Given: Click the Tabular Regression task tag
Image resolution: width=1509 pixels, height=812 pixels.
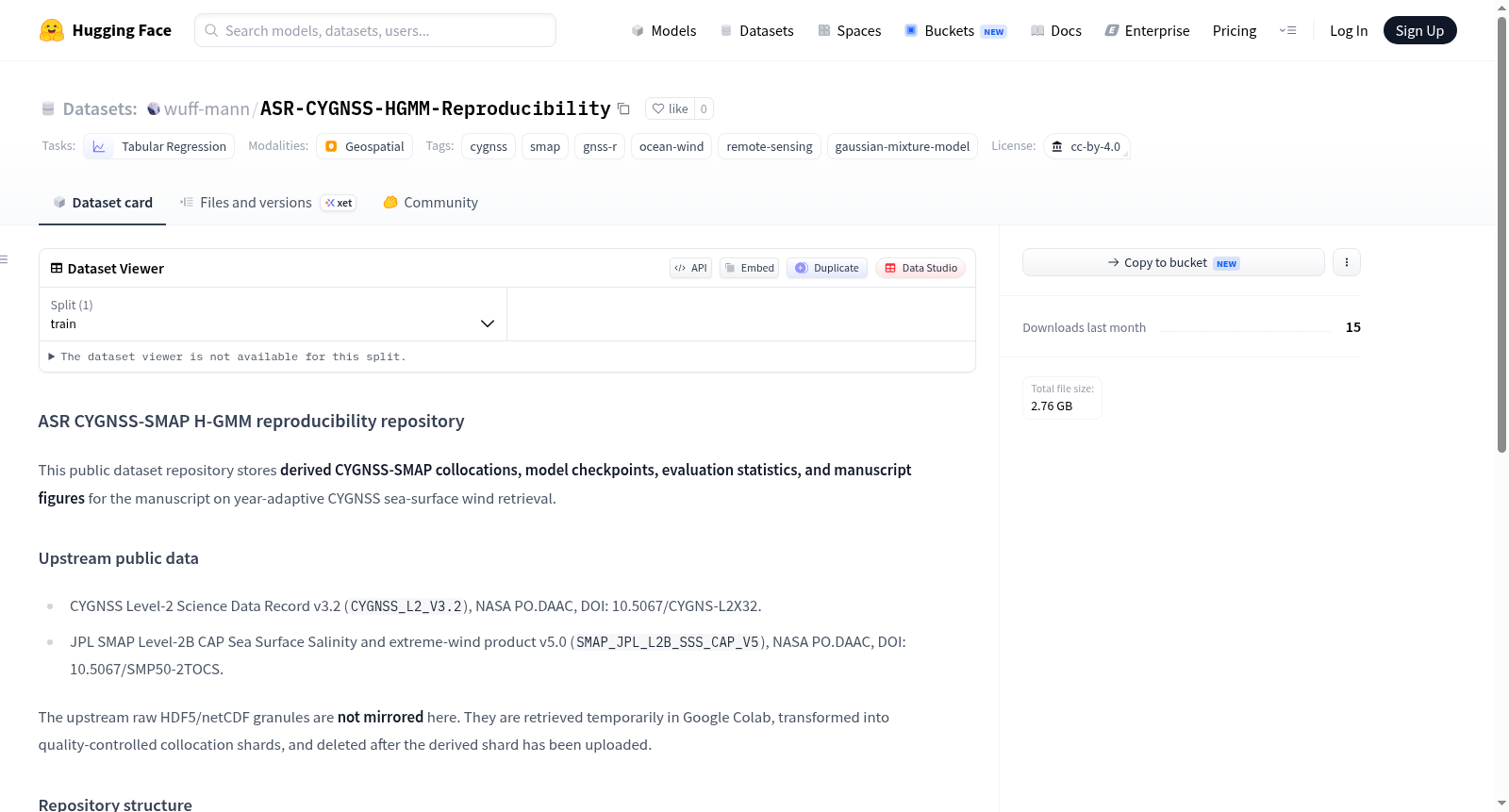Looking at the screenshot, I should (x=158, y=146).
